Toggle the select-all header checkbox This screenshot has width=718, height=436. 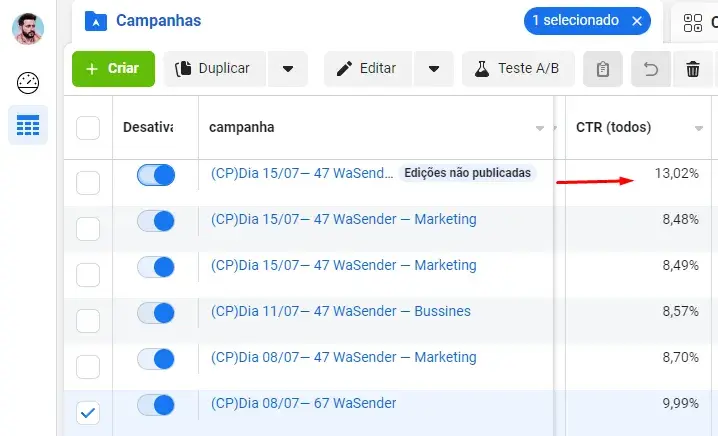tap(88, 128)
